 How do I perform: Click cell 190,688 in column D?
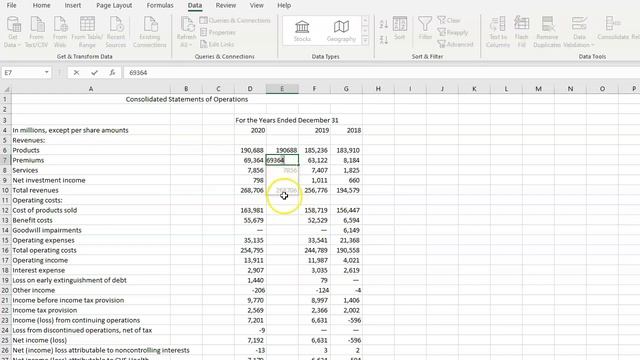click(x=250, y=150)
